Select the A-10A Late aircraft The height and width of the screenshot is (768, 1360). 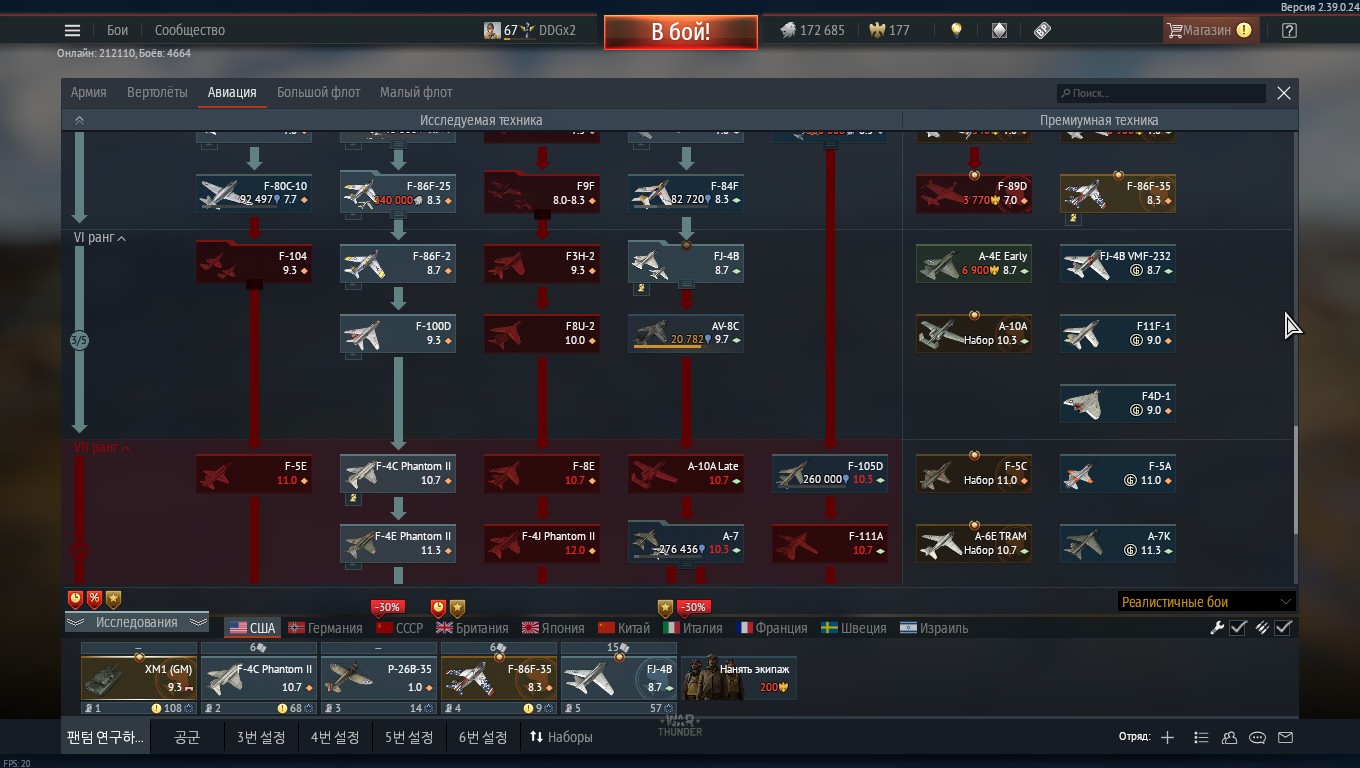(x=686, y=473)
